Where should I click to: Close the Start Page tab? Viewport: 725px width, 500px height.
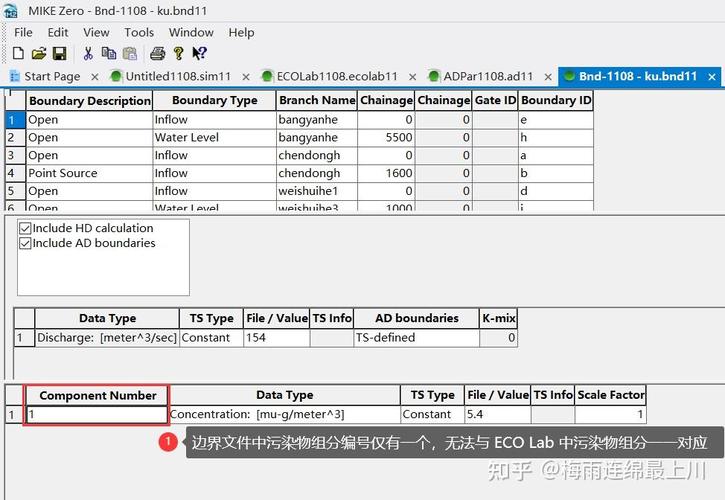pos(94,76)
